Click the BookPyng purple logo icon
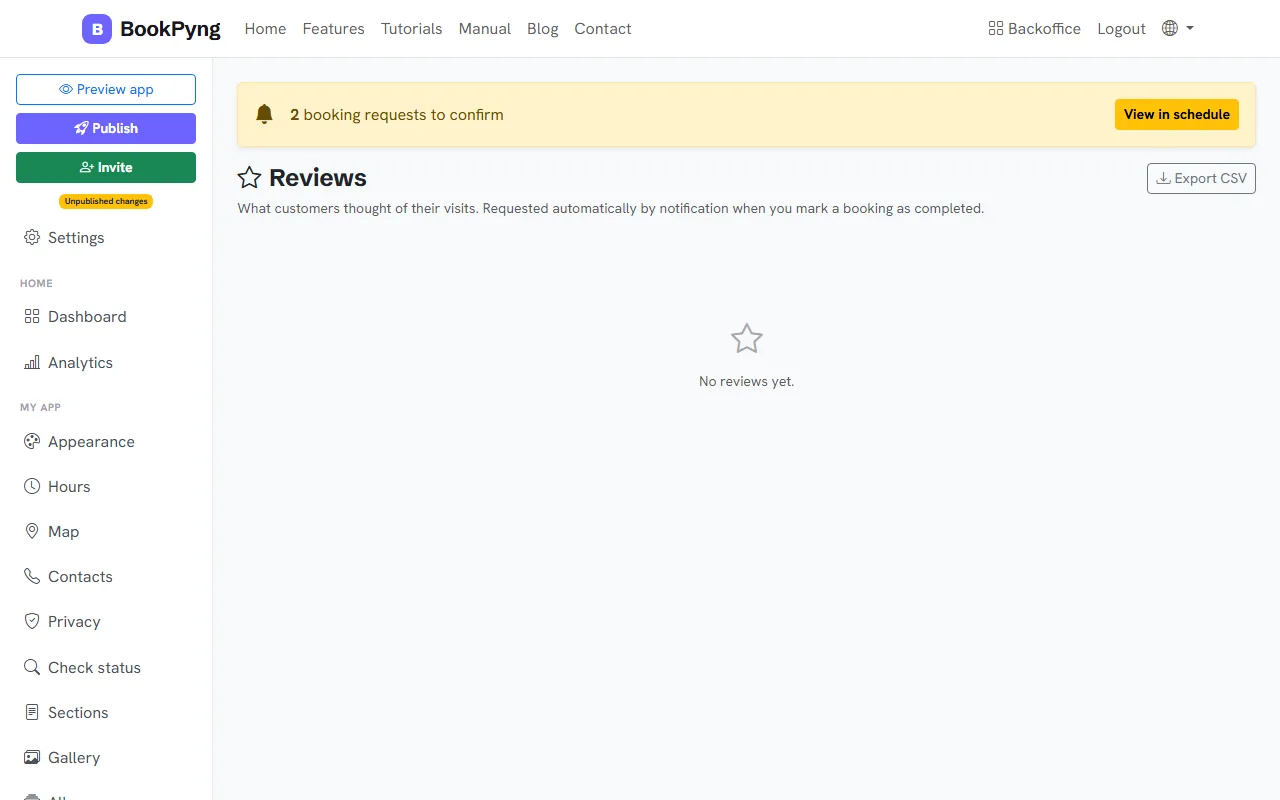This screenshot has width=1280, height=800. (x=97, y=29)
